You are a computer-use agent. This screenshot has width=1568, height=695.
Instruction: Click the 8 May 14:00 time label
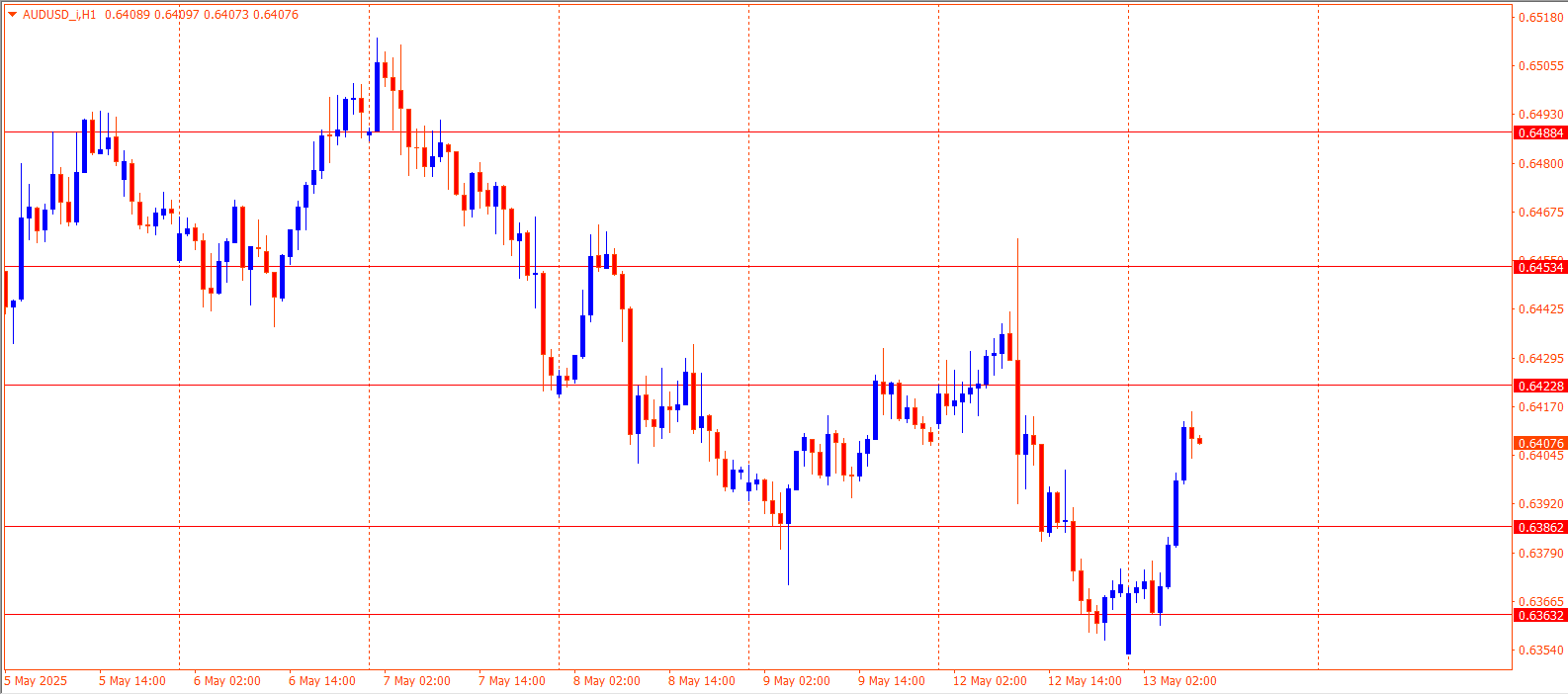[702, 681]
